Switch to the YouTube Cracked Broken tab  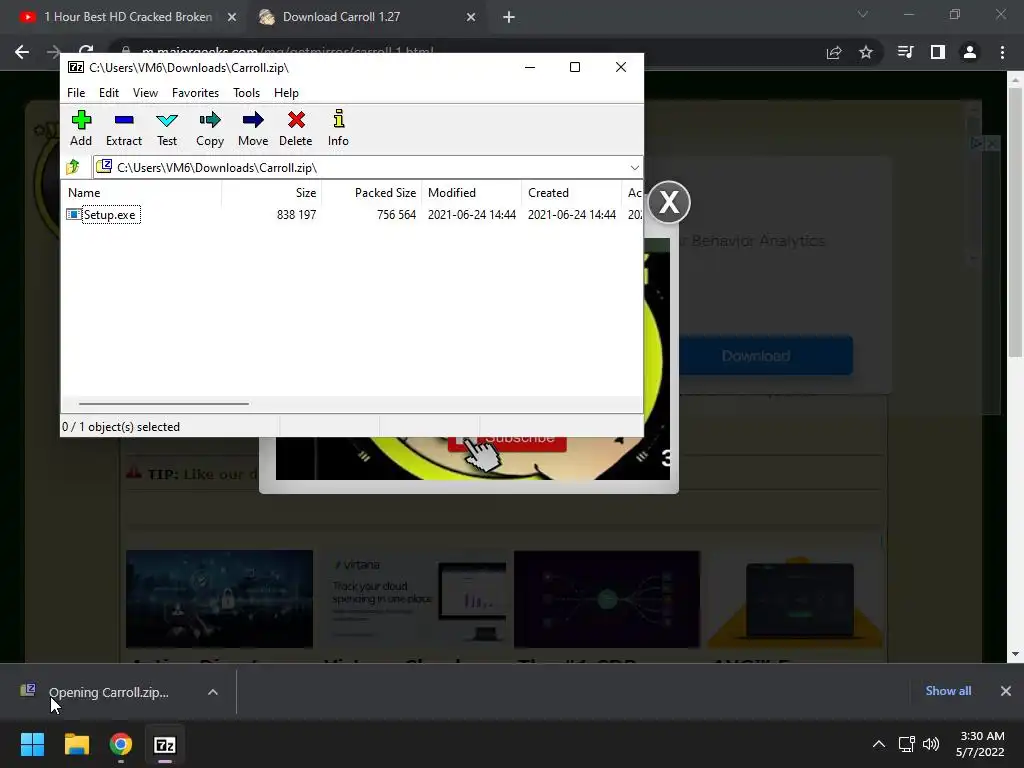127,17
